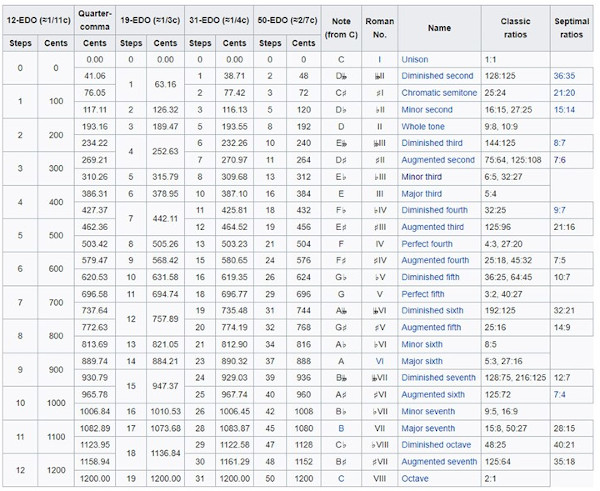Open the 21:20 septimal ratio link

point(565,92)
